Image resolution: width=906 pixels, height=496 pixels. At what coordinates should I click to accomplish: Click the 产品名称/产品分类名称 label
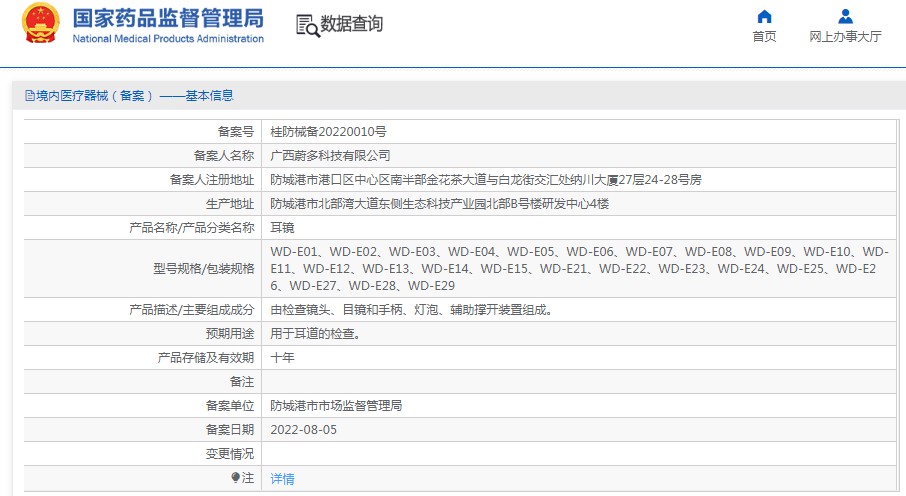click(x=191, y=228)
